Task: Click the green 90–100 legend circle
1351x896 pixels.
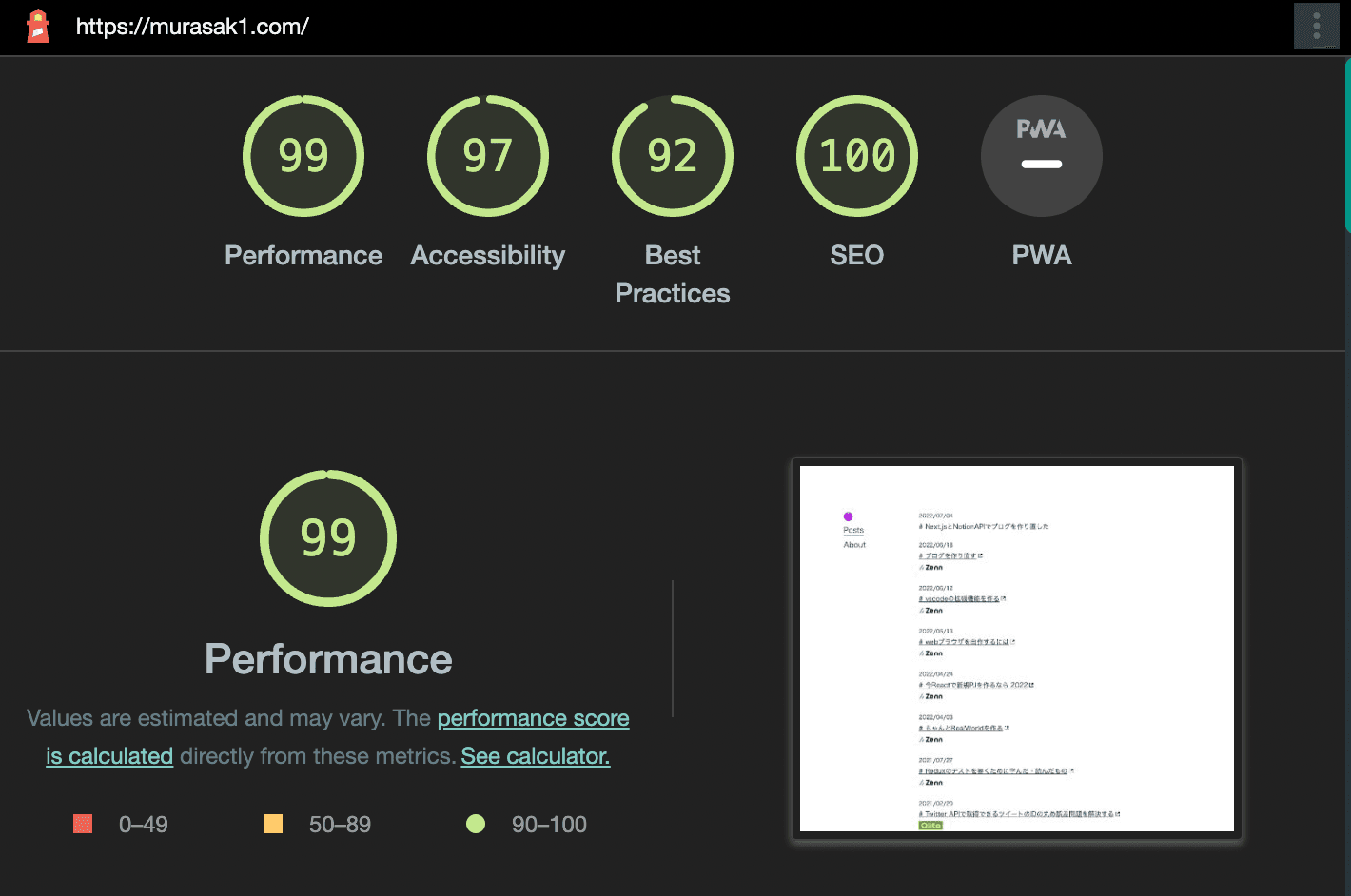Action: coord(476,824)
